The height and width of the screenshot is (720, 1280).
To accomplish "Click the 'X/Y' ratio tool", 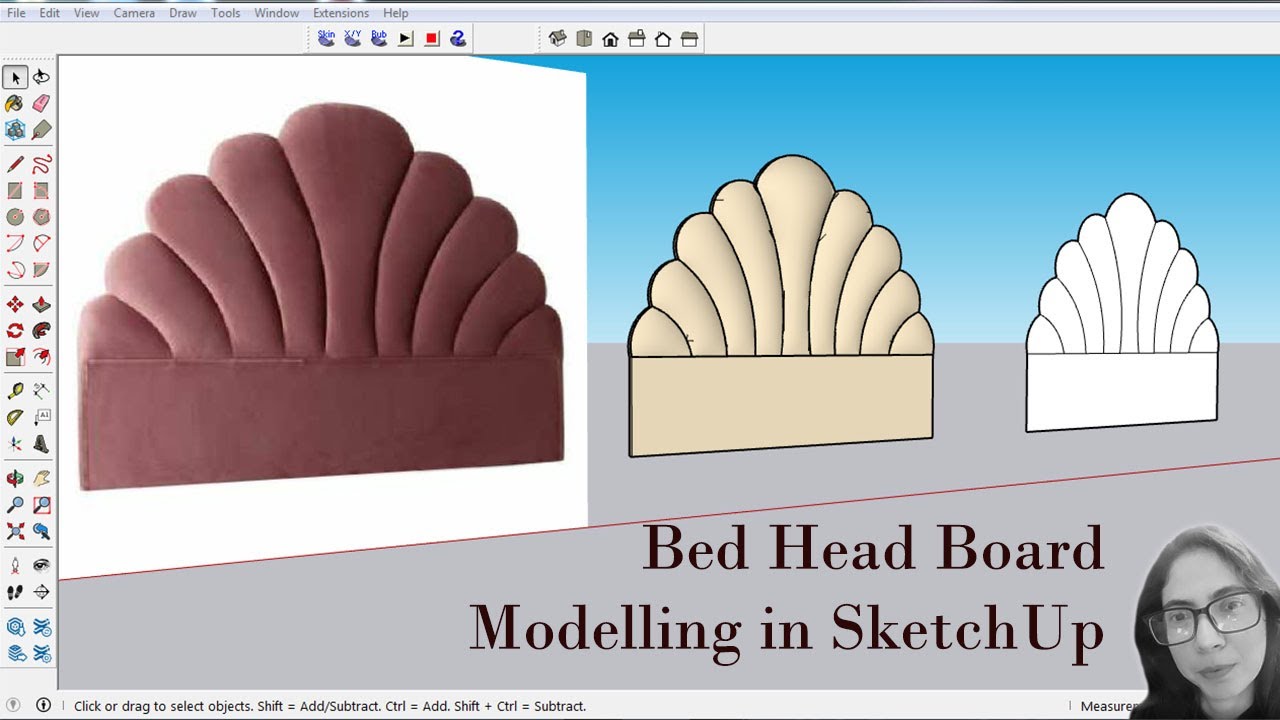I will 352,38.
